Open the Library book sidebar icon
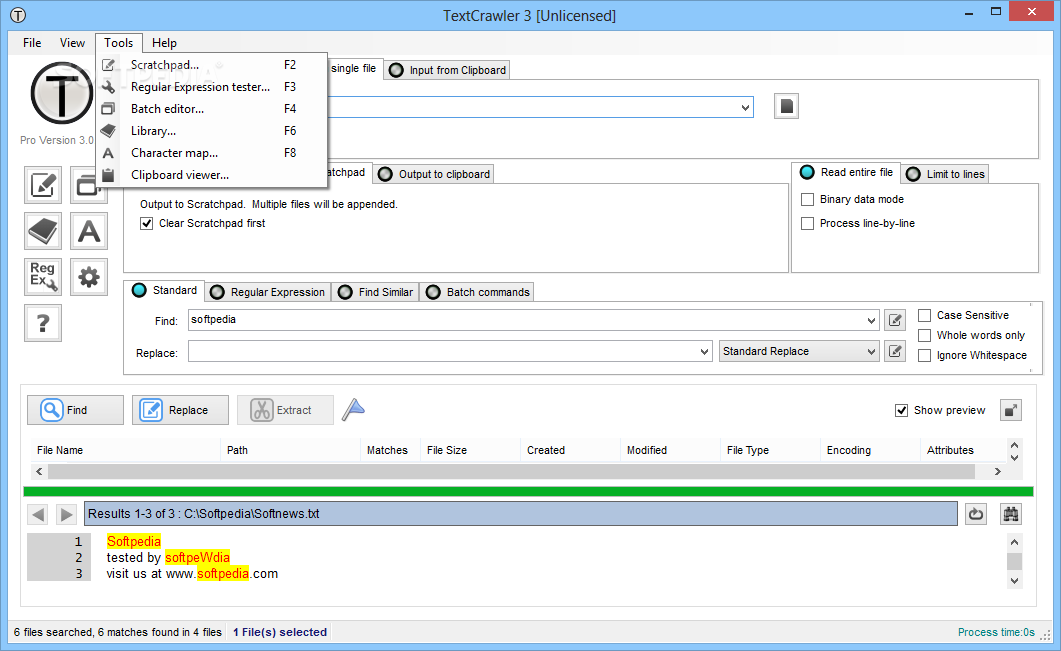Screen dimensions: 1061x651 tap(43, 231)
